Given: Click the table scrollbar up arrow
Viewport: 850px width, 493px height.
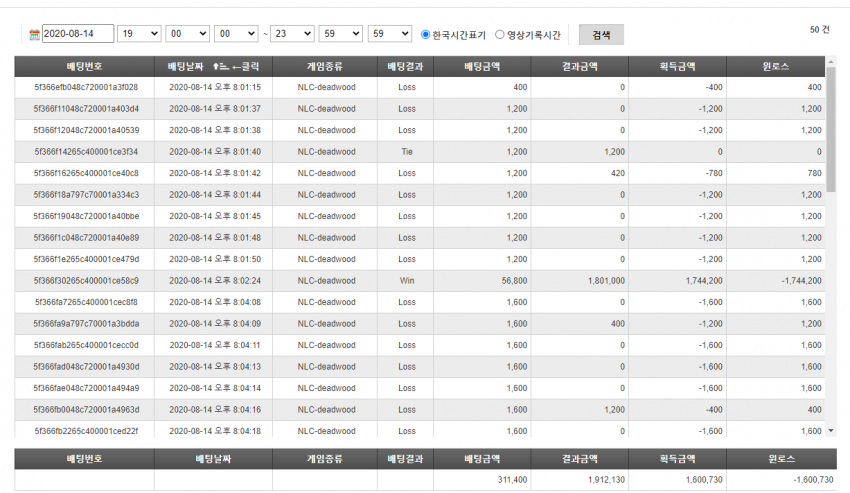Looking at the screenshot, I should [x=831, y=62].
